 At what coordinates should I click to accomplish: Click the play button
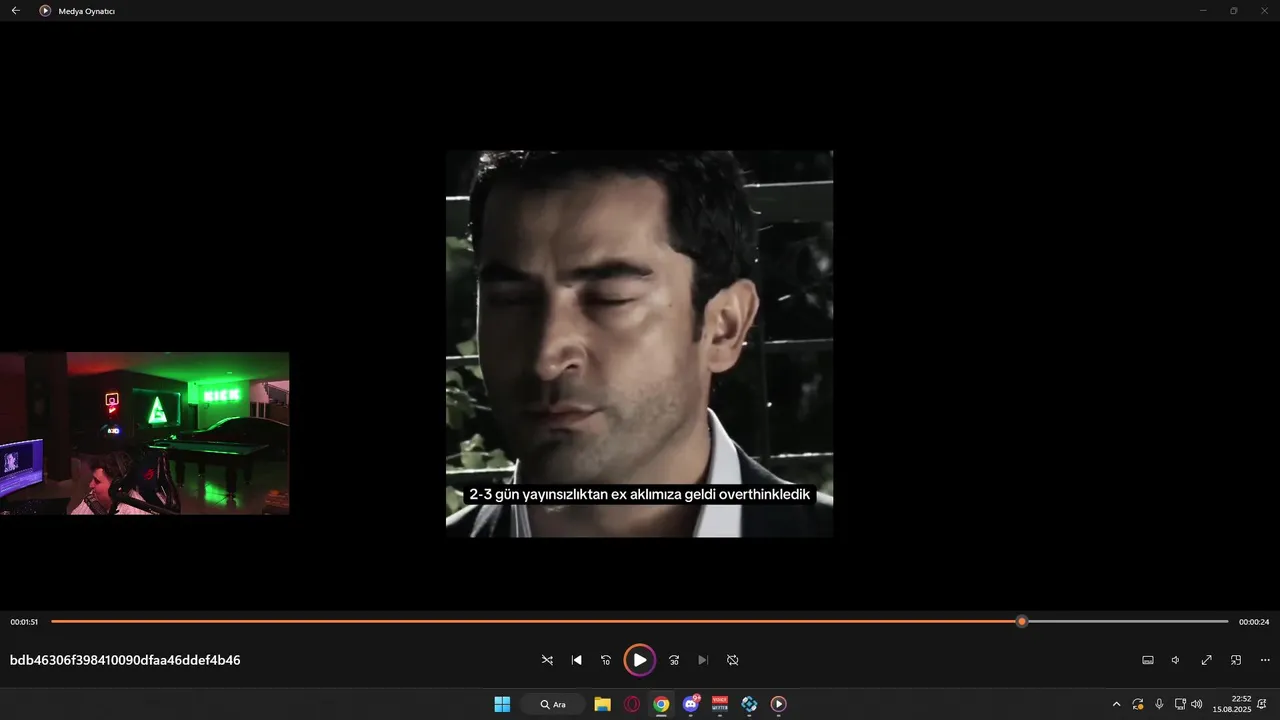coord(639,660)
